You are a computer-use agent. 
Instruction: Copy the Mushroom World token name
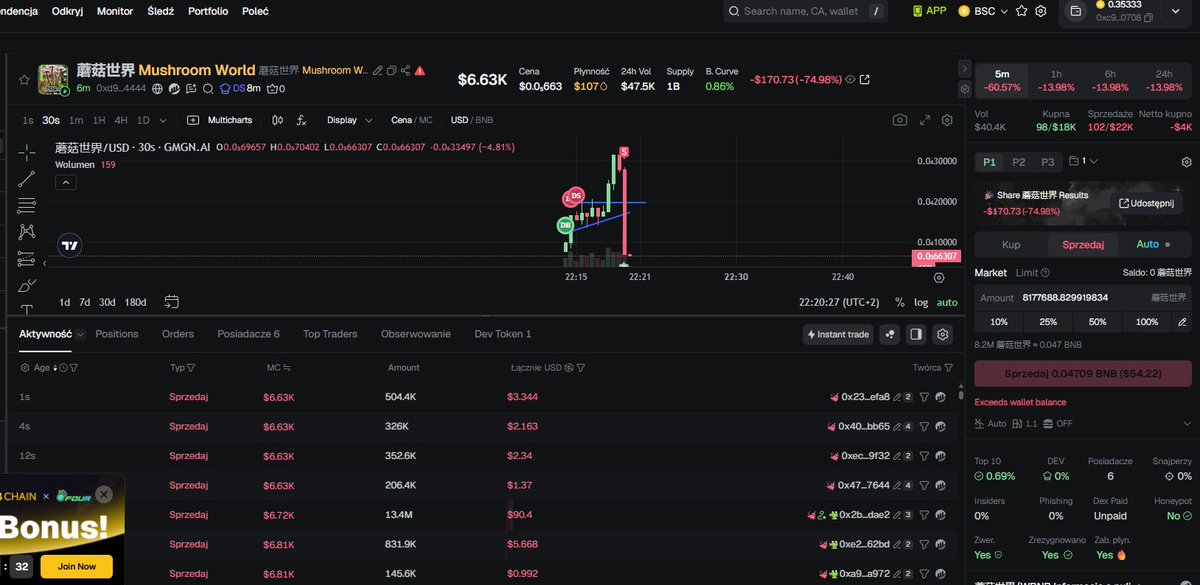392,71
